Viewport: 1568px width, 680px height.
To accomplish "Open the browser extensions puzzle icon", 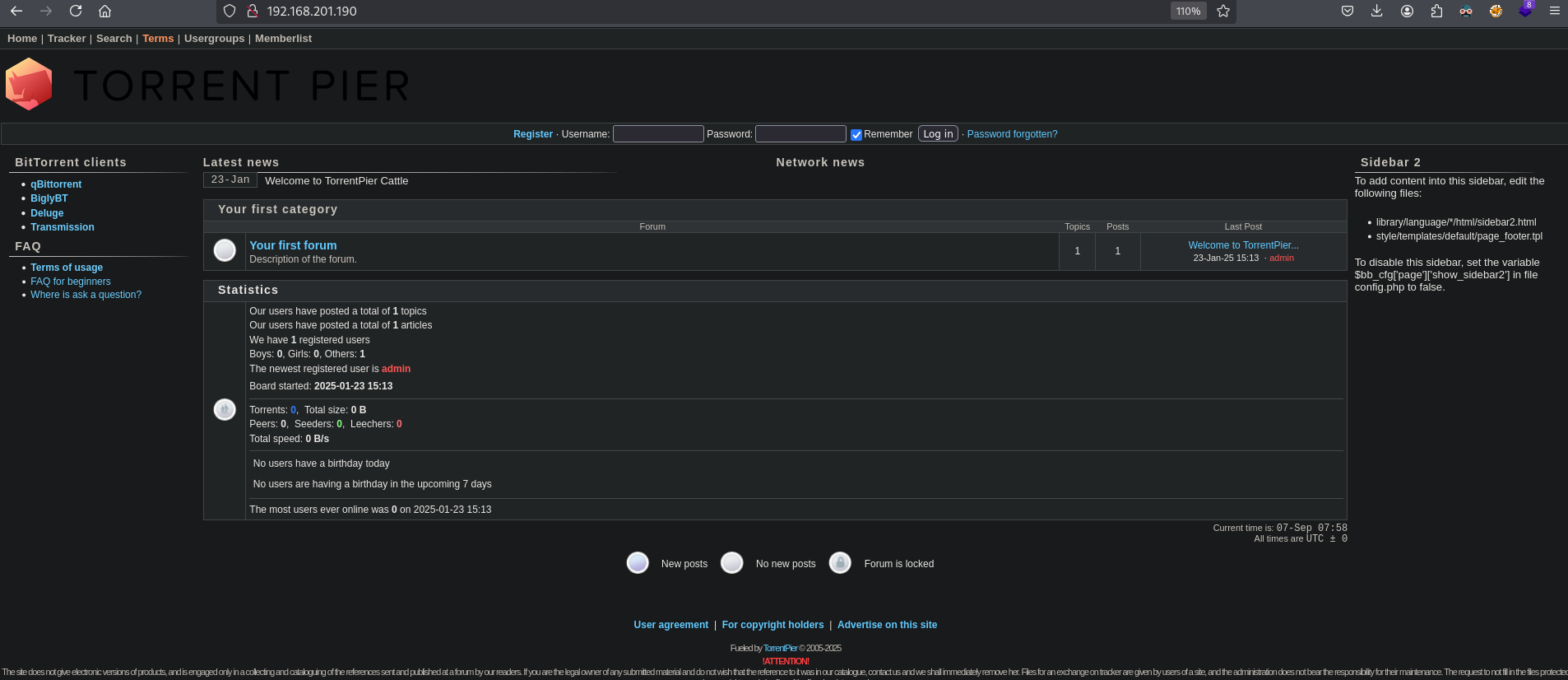I will tap(1436, 12).
